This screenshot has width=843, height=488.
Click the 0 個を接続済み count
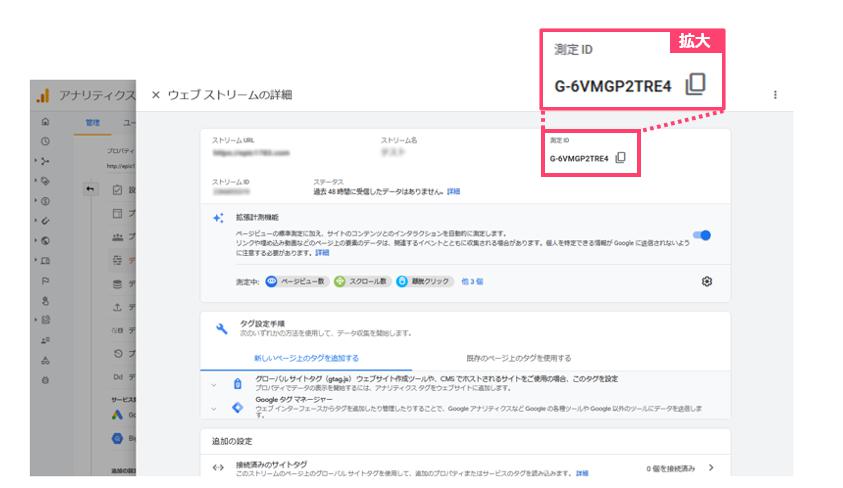tap(670, 469)
